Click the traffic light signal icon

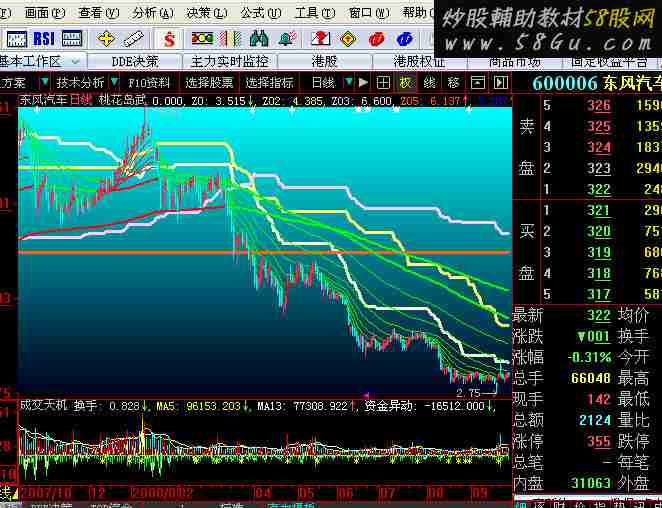coord(202,39)
